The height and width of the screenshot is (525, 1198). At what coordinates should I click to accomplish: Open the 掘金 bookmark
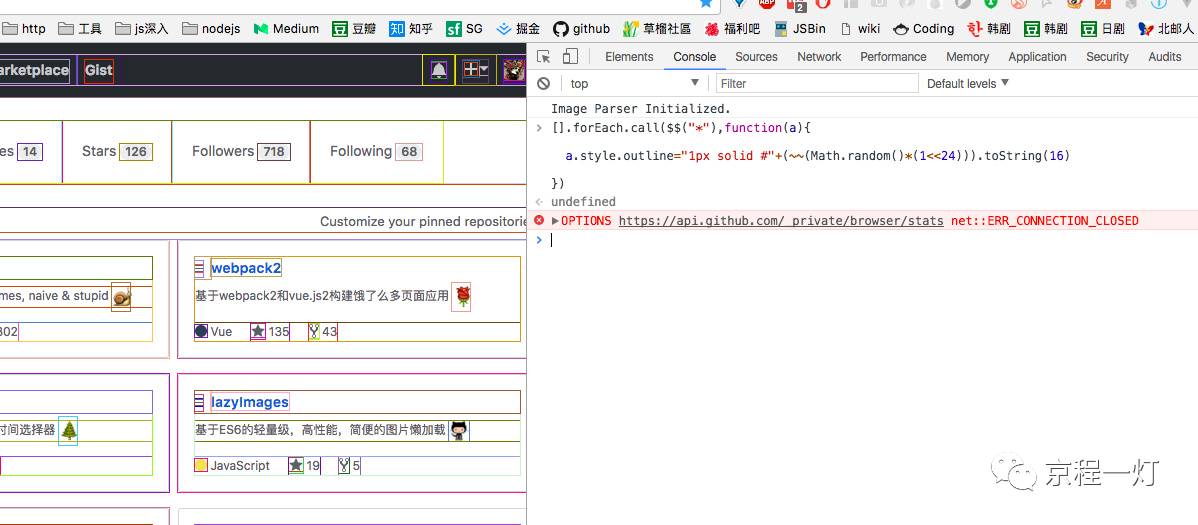(518, 29)
